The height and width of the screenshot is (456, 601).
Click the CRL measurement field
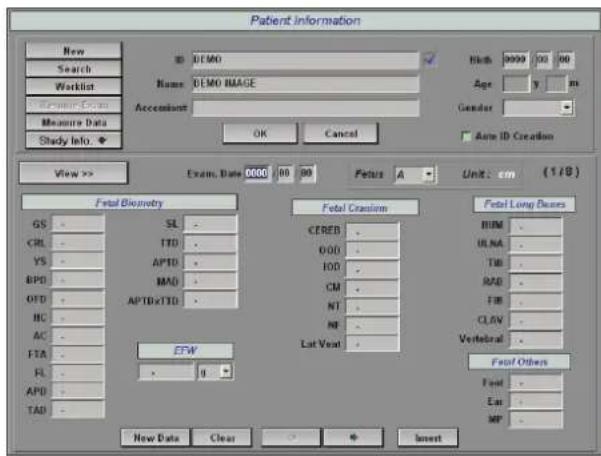click(78, 243)
